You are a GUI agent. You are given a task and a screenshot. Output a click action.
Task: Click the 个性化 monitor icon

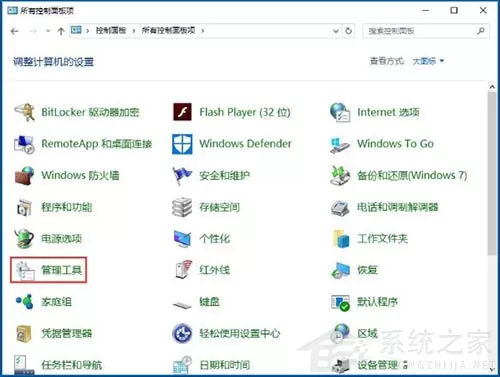point(182,239)
